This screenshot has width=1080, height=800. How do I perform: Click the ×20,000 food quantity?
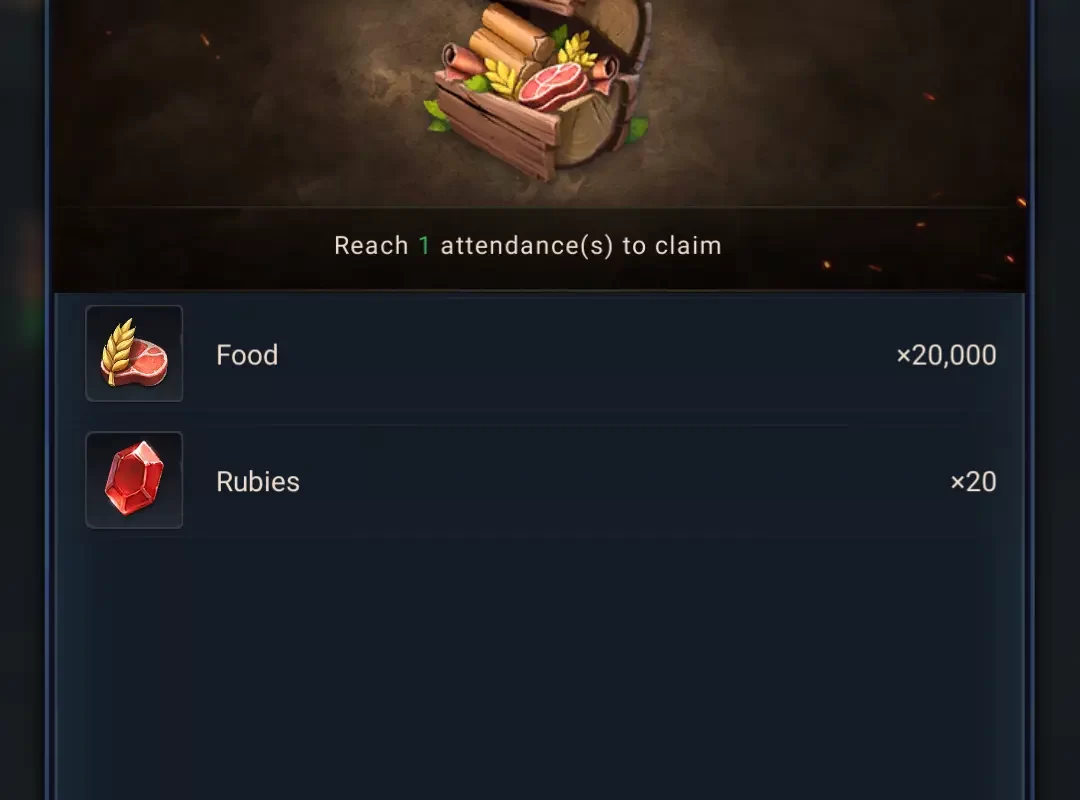(x=946, y=355)
